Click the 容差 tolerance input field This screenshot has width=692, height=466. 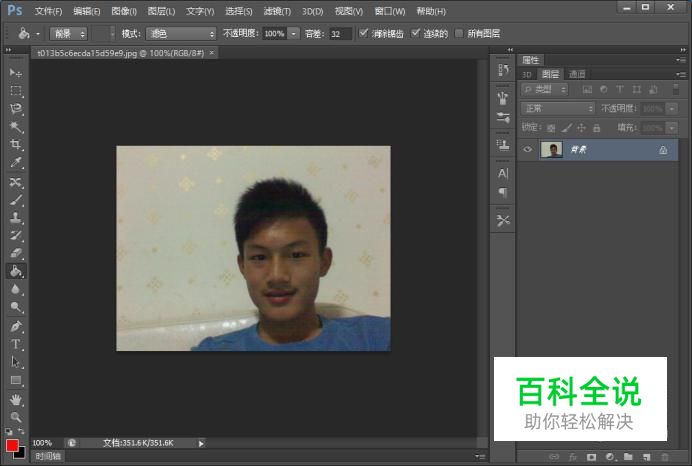340,33
